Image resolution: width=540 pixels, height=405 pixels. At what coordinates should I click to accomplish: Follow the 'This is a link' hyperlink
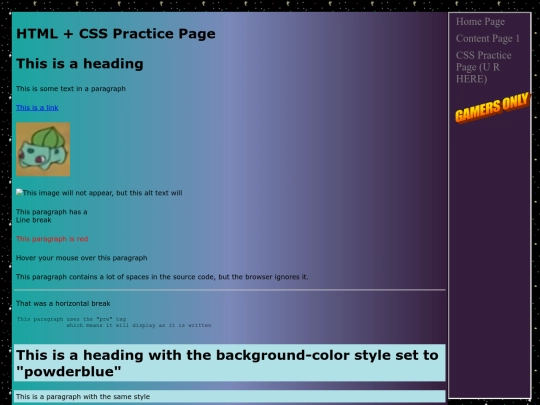[x=37, y=108]
